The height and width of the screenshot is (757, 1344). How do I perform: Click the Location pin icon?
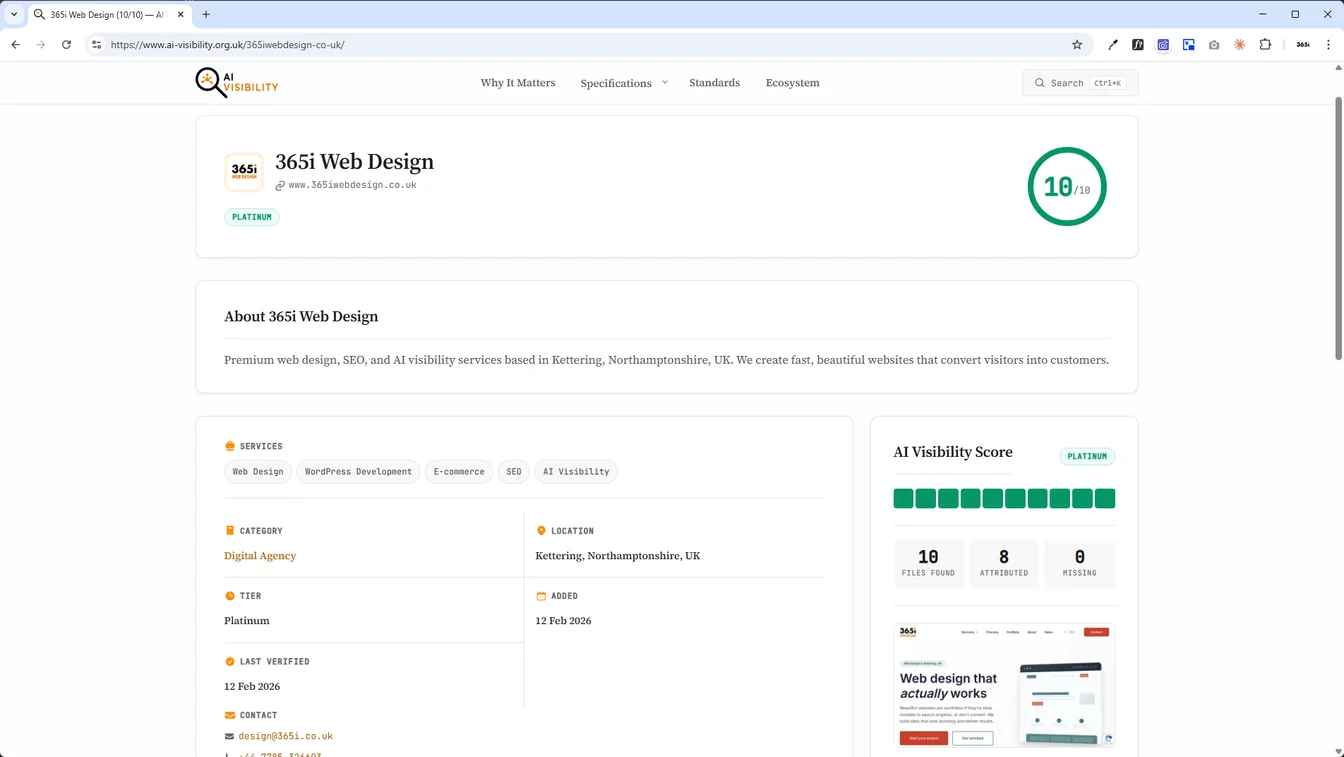541,531
